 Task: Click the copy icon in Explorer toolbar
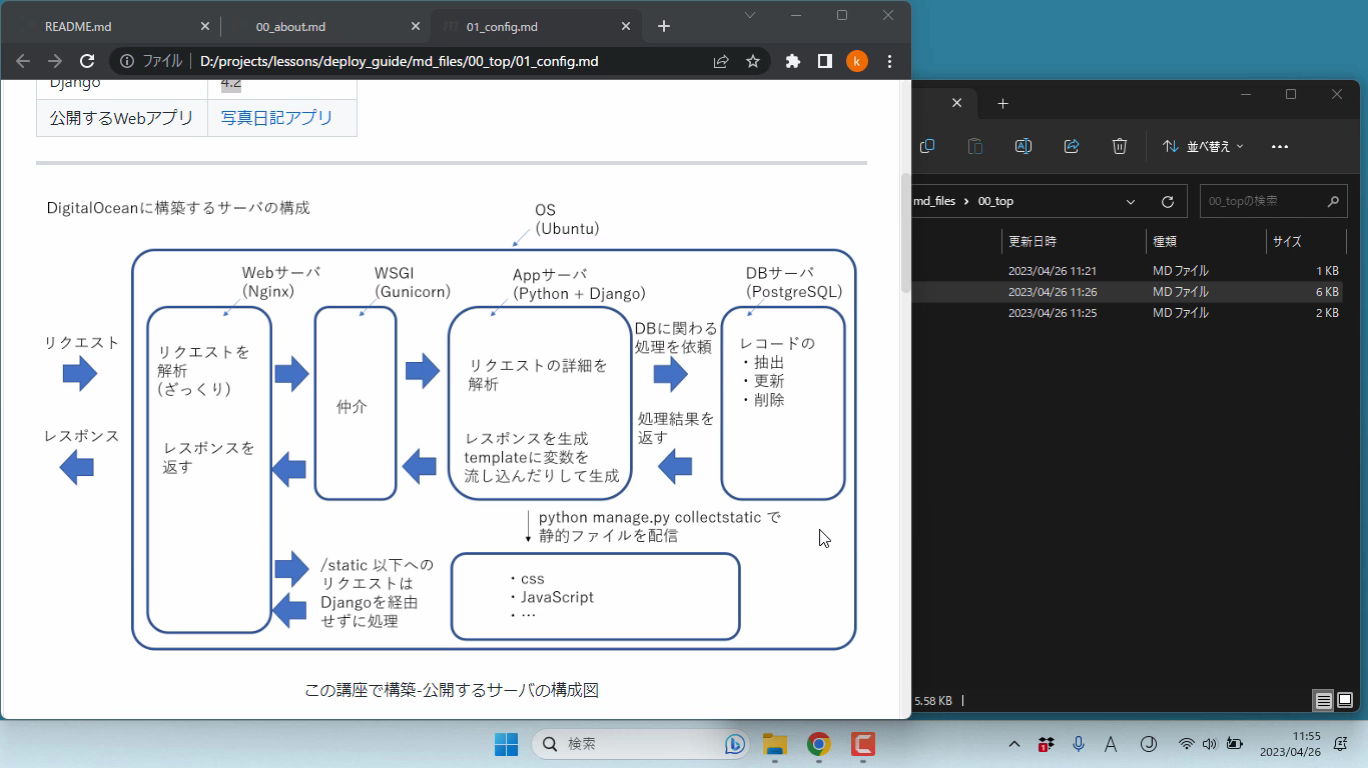tap(927, 146)
